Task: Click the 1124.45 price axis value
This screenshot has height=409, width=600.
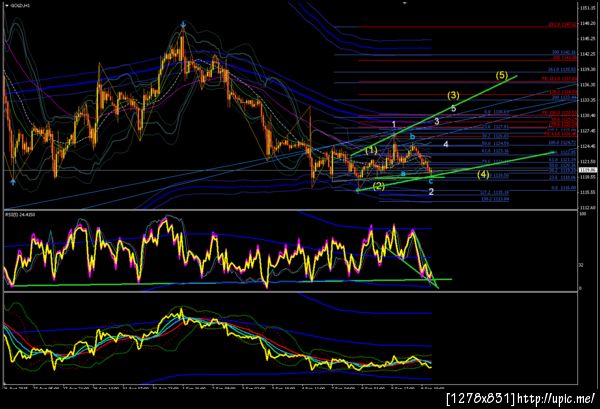Action: point(586,146)
